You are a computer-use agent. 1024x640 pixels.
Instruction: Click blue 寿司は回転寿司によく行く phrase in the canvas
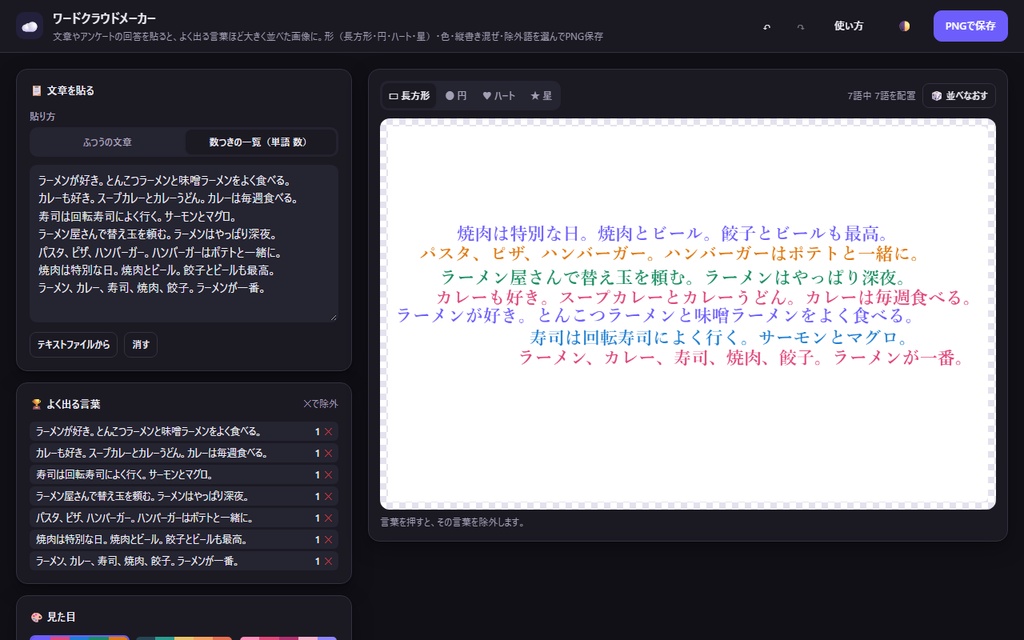click(719, 338)
